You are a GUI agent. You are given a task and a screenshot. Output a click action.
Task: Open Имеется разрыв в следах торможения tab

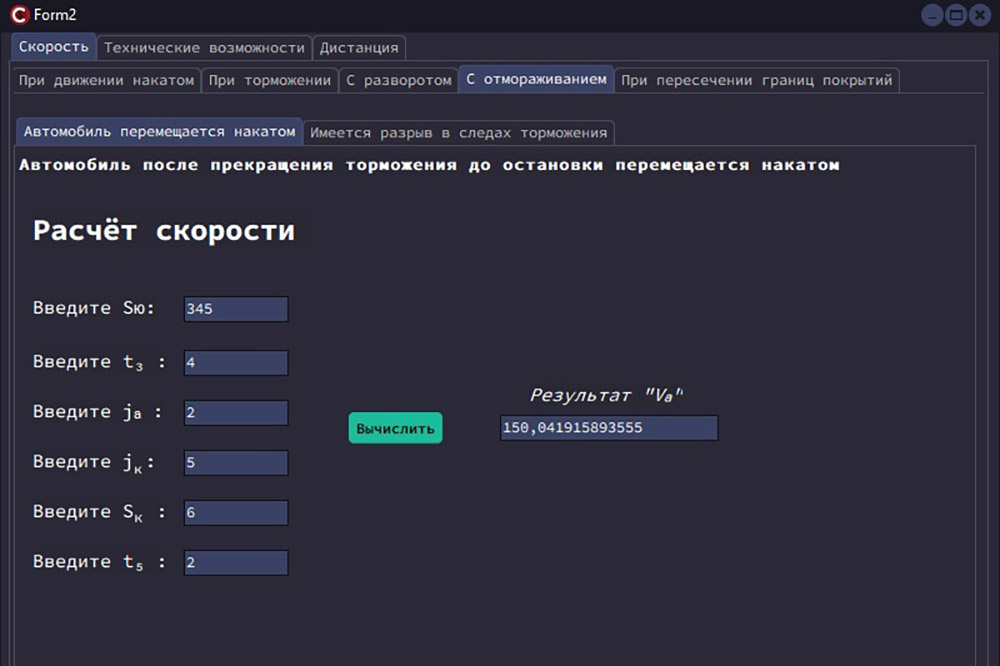click(458, 132)
